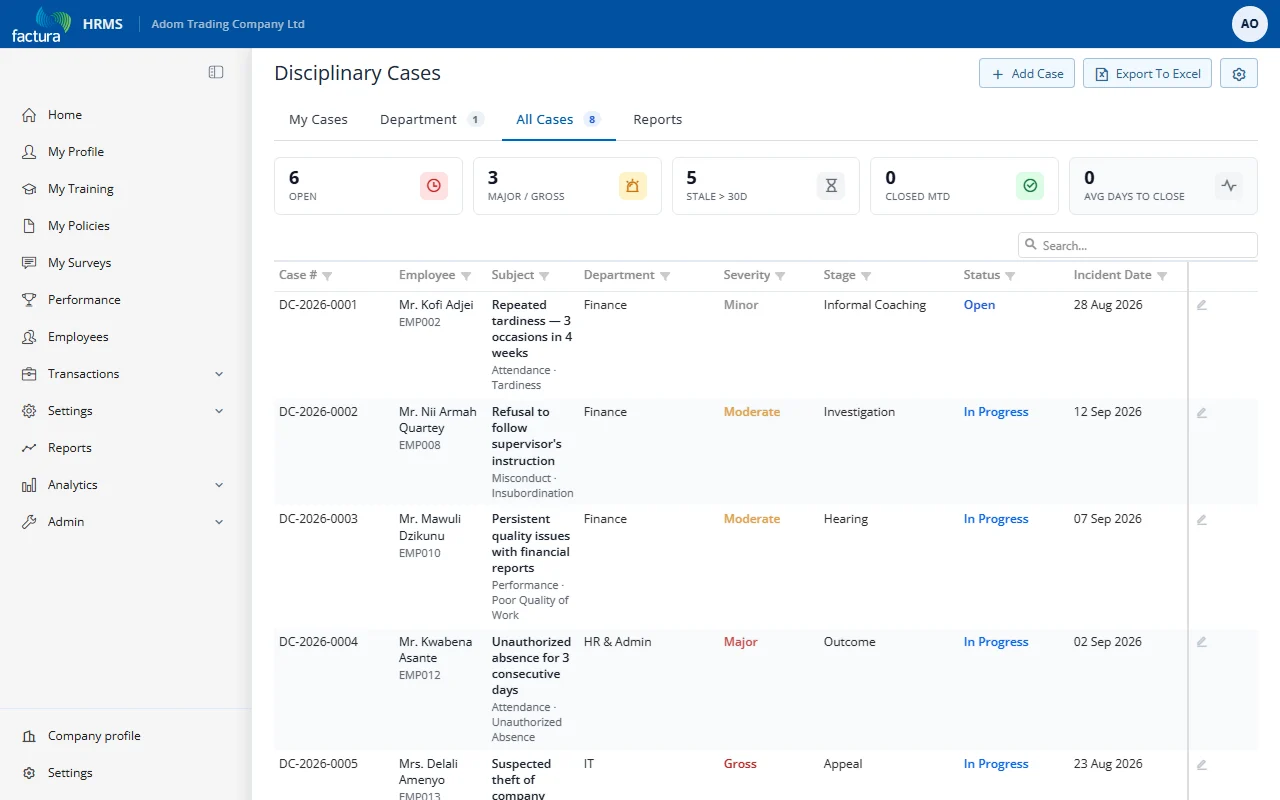
Task: Click the Major / Gross summary card
Action: 567,186
